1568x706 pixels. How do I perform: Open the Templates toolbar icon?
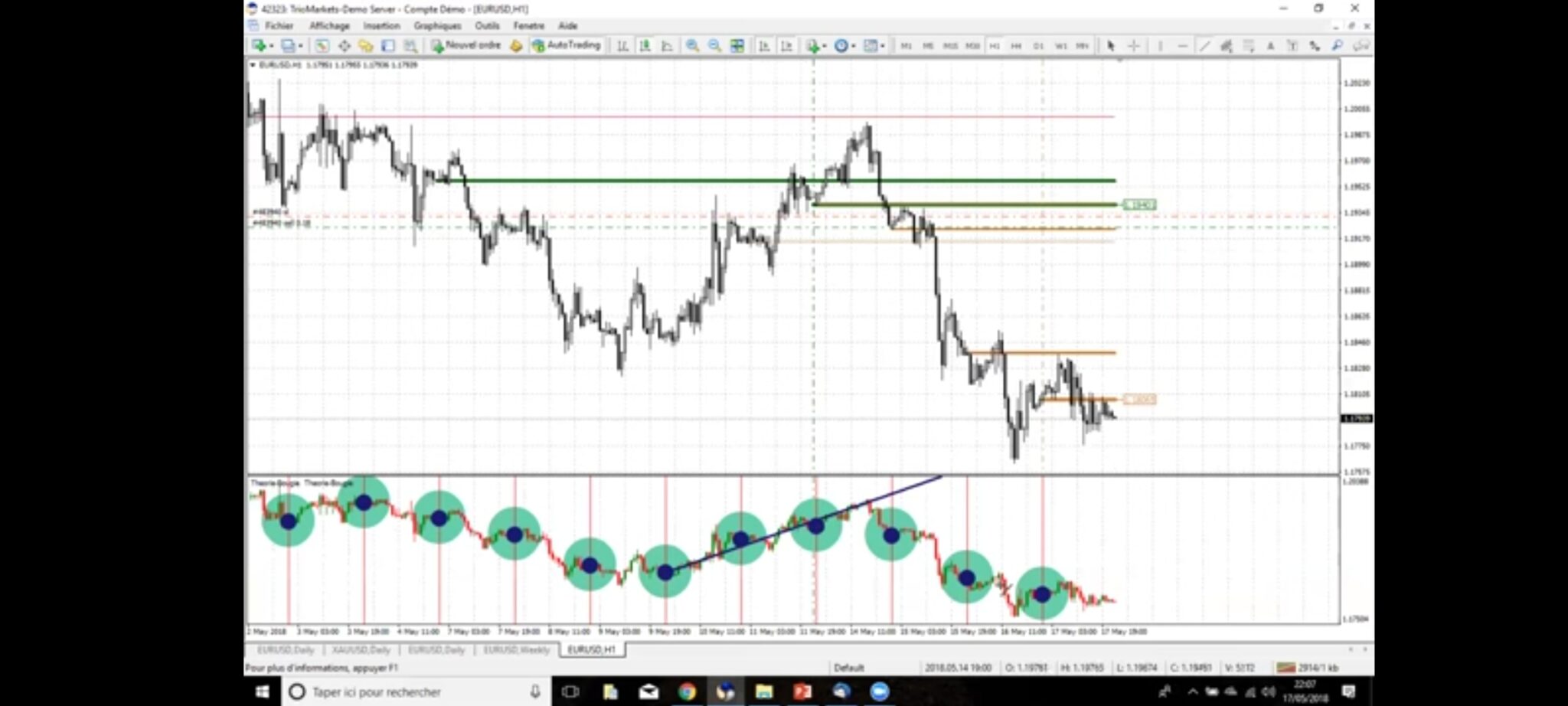[870, 46]
